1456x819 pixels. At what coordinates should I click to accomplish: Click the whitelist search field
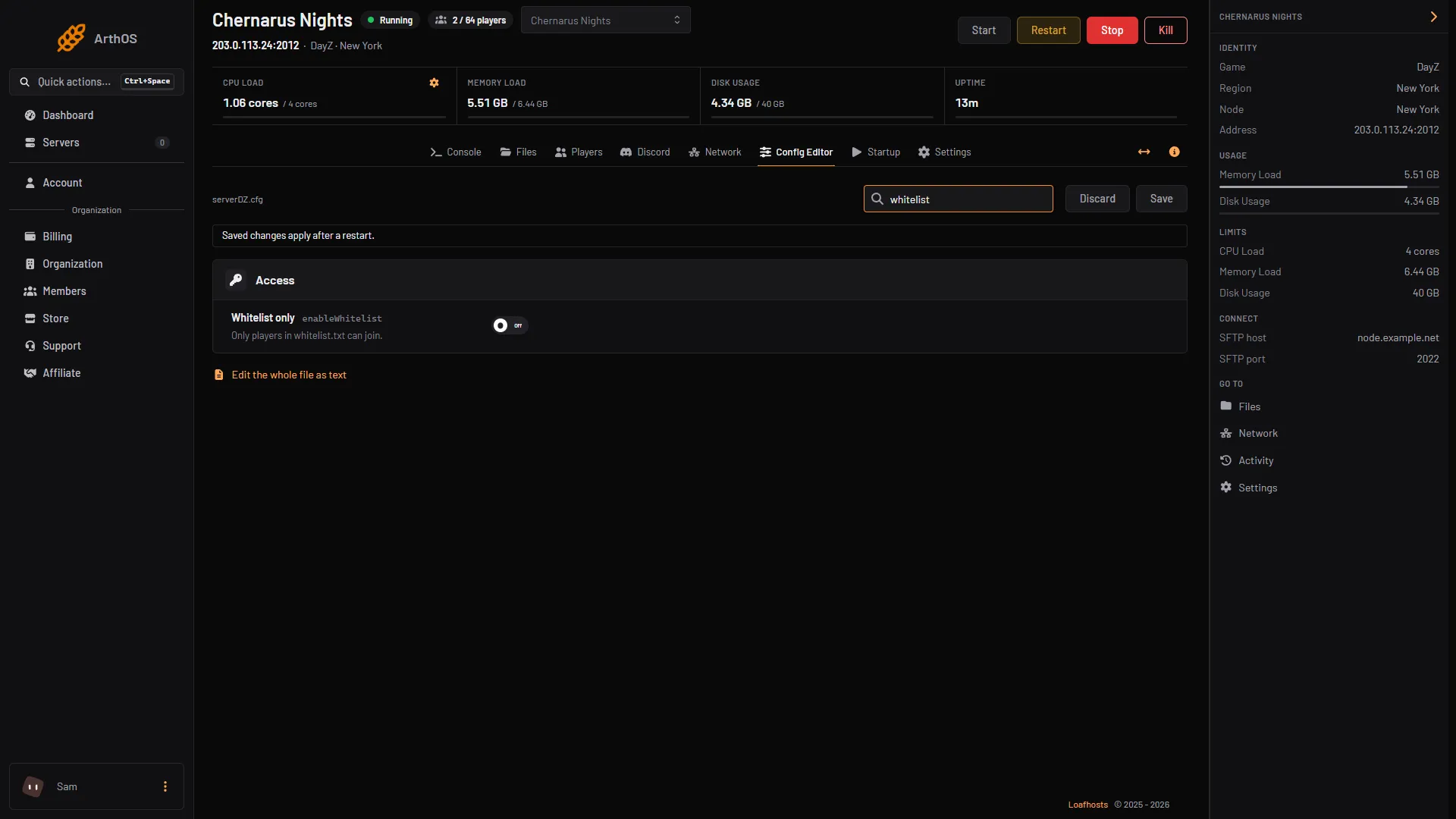959,199
